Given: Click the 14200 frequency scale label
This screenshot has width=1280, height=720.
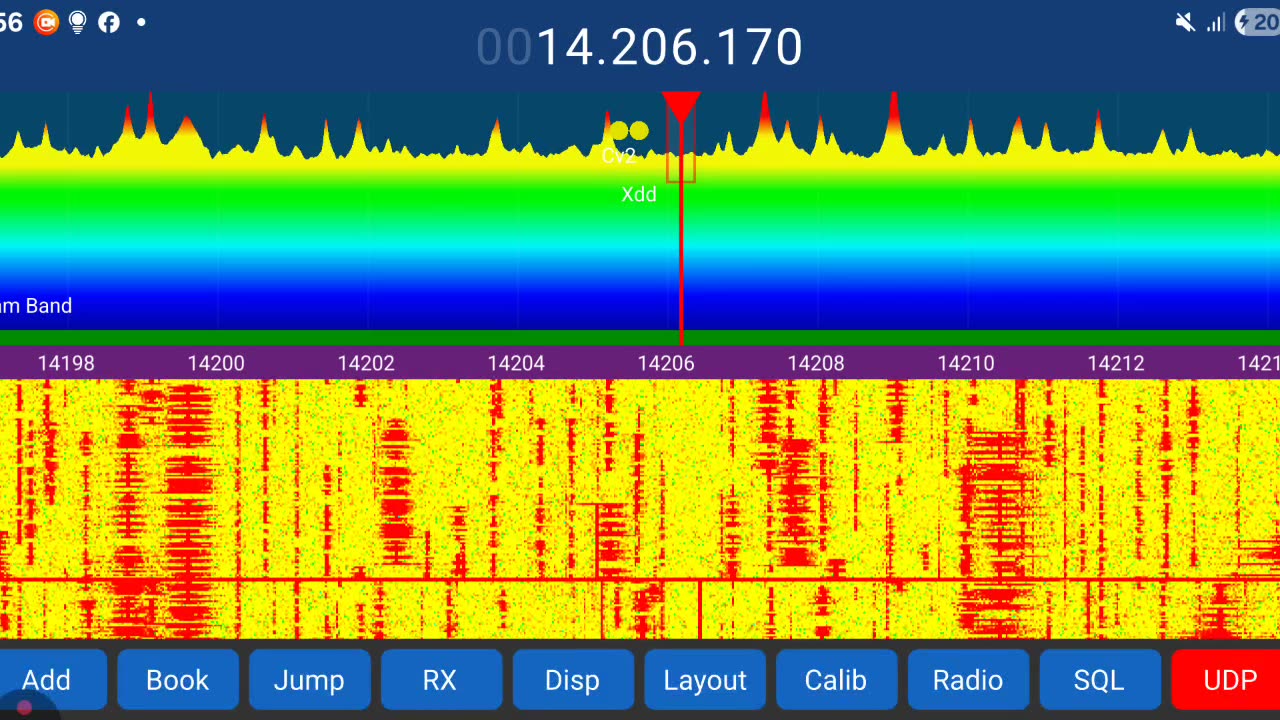Looking at the screenshot, I should (x=216, y=363).
